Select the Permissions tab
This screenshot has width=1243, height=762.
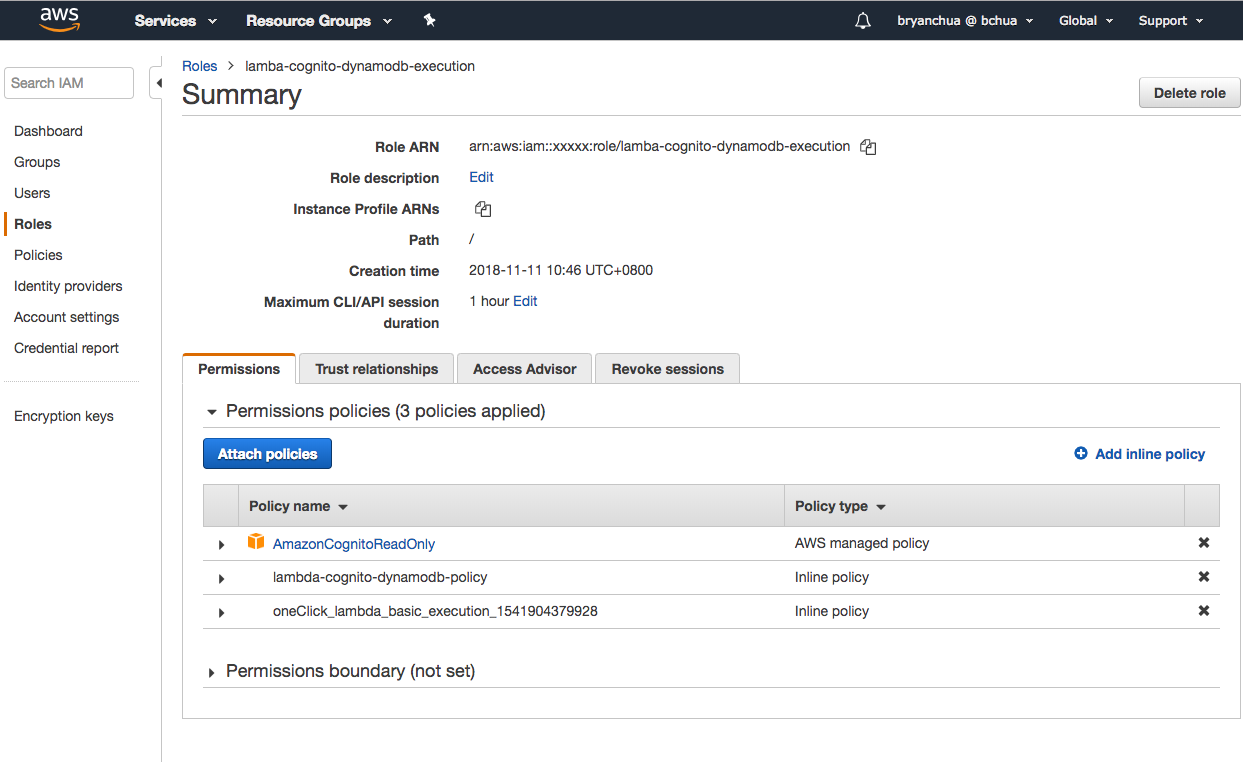click(239, 369)
